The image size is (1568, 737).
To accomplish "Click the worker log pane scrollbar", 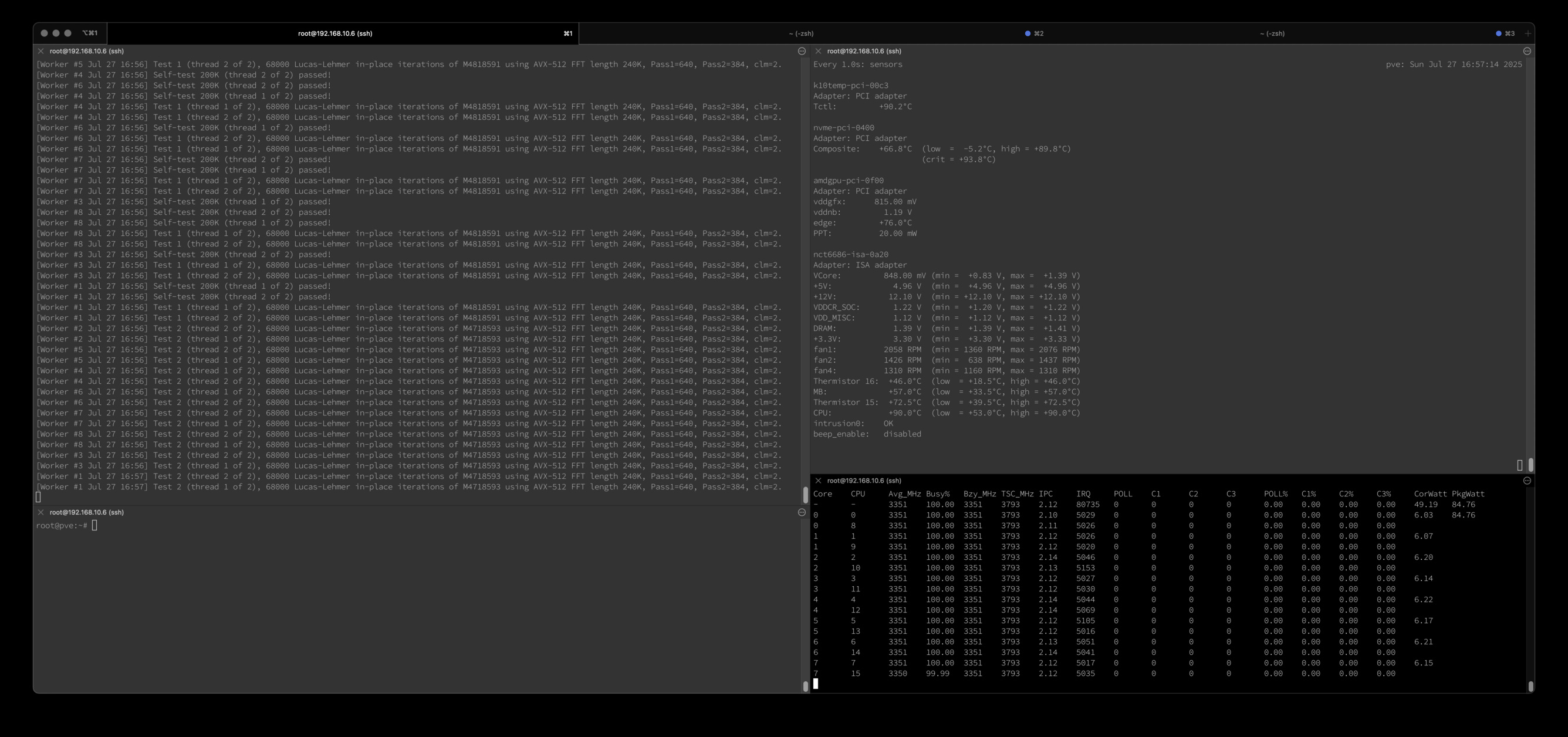I will point(806,494).
